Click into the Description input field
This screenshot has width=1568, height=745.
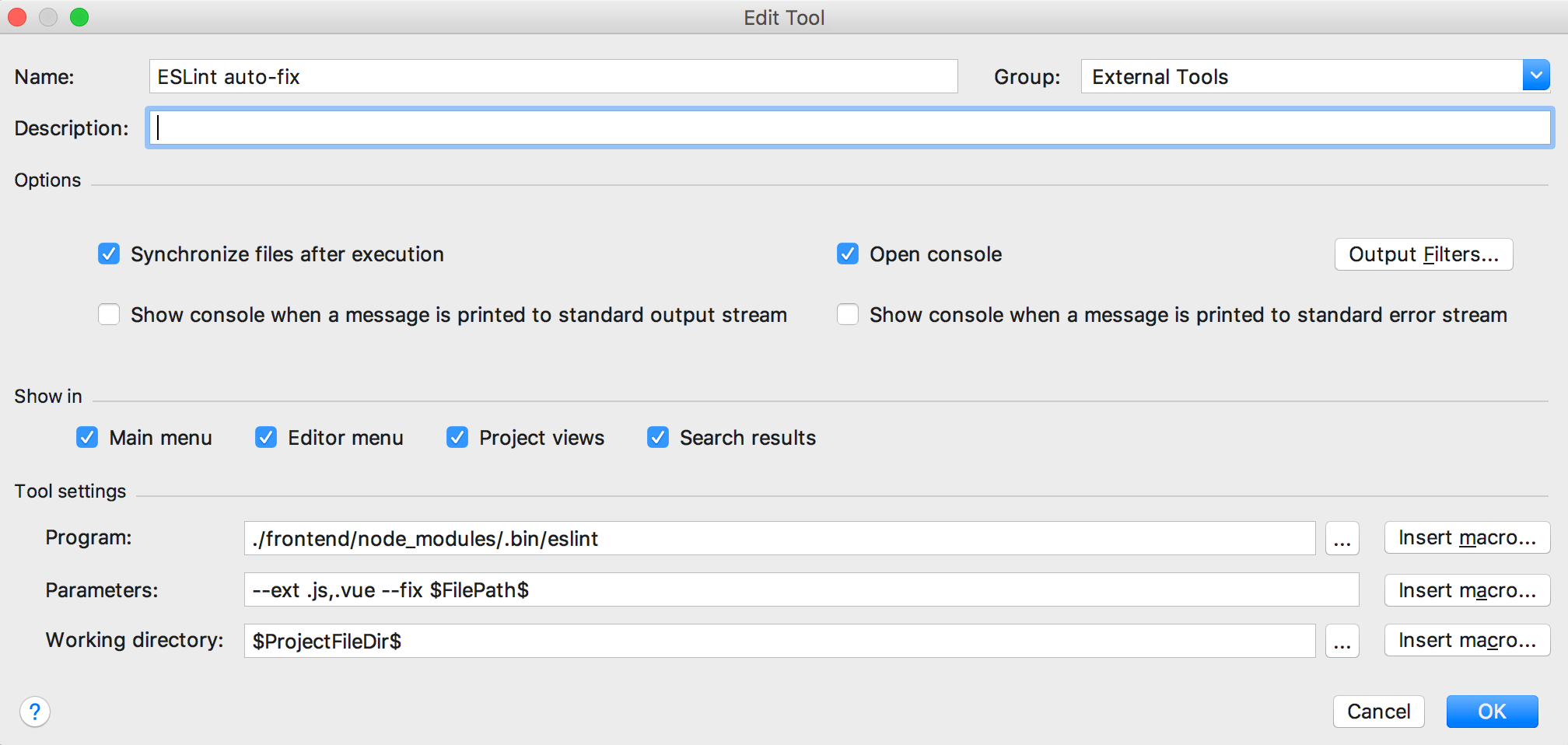click(x=850, y=128)
